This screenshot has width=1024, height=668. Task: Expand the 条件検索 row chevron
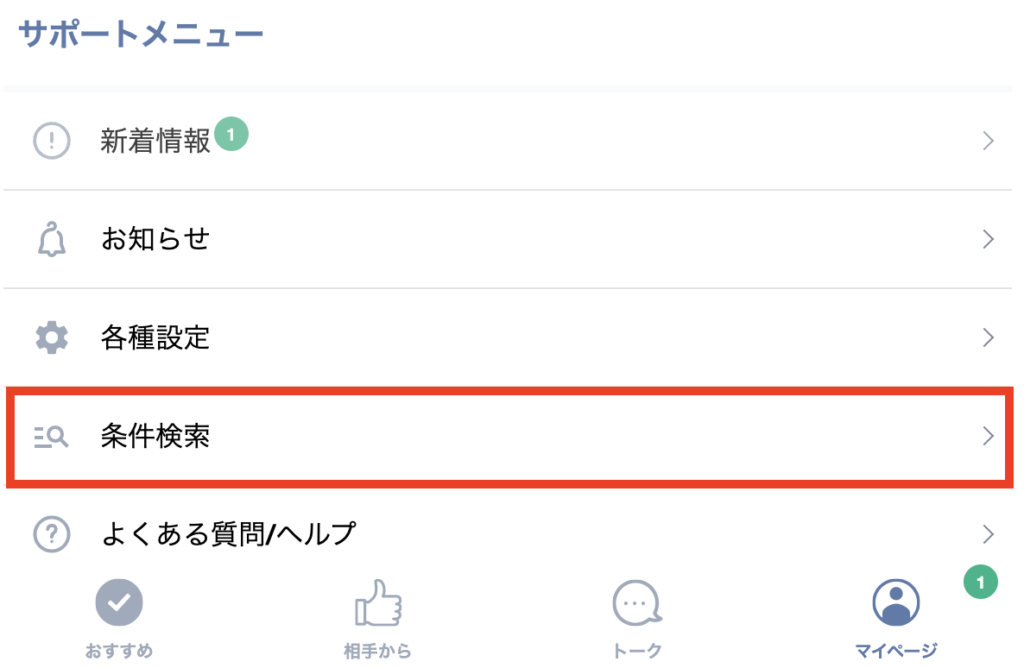point(989,436)
